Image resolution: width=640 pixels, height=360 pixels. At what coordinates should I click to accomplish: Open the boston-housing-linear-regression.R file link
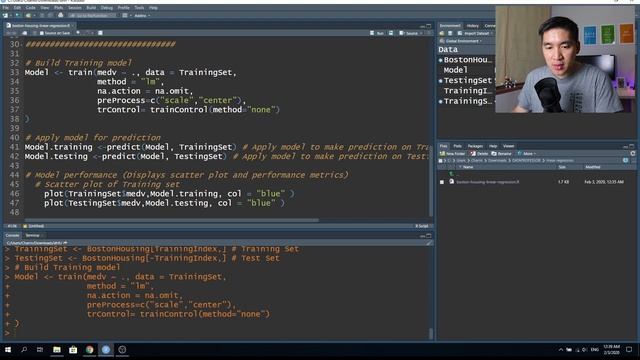[487, 182]
